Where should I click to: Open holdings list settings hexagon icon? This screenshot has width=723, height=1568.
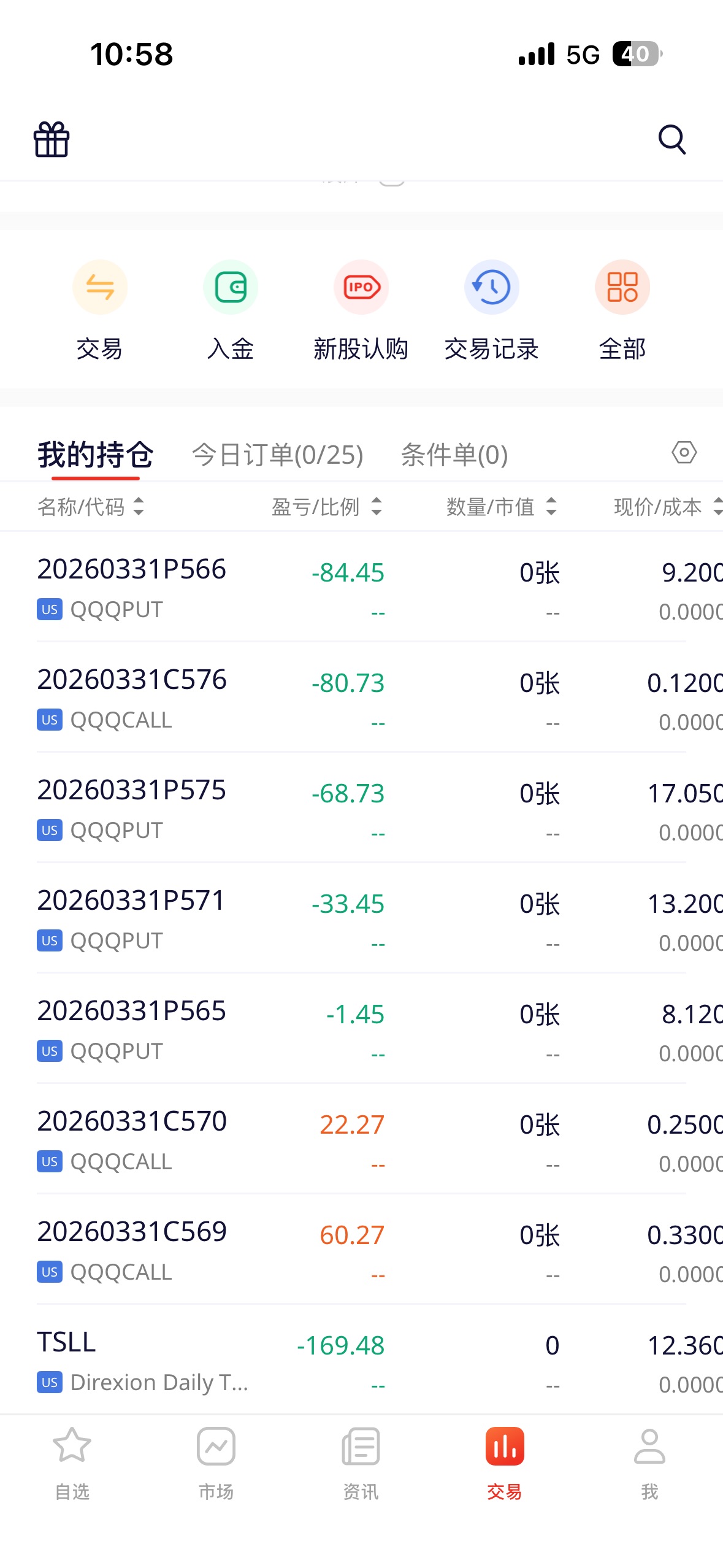pyautogui.click(x=684, y=453)
